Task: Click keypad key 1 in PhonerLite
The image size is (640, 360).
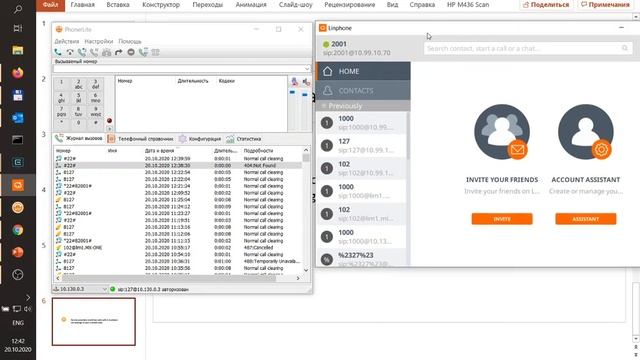Action: 61,84
